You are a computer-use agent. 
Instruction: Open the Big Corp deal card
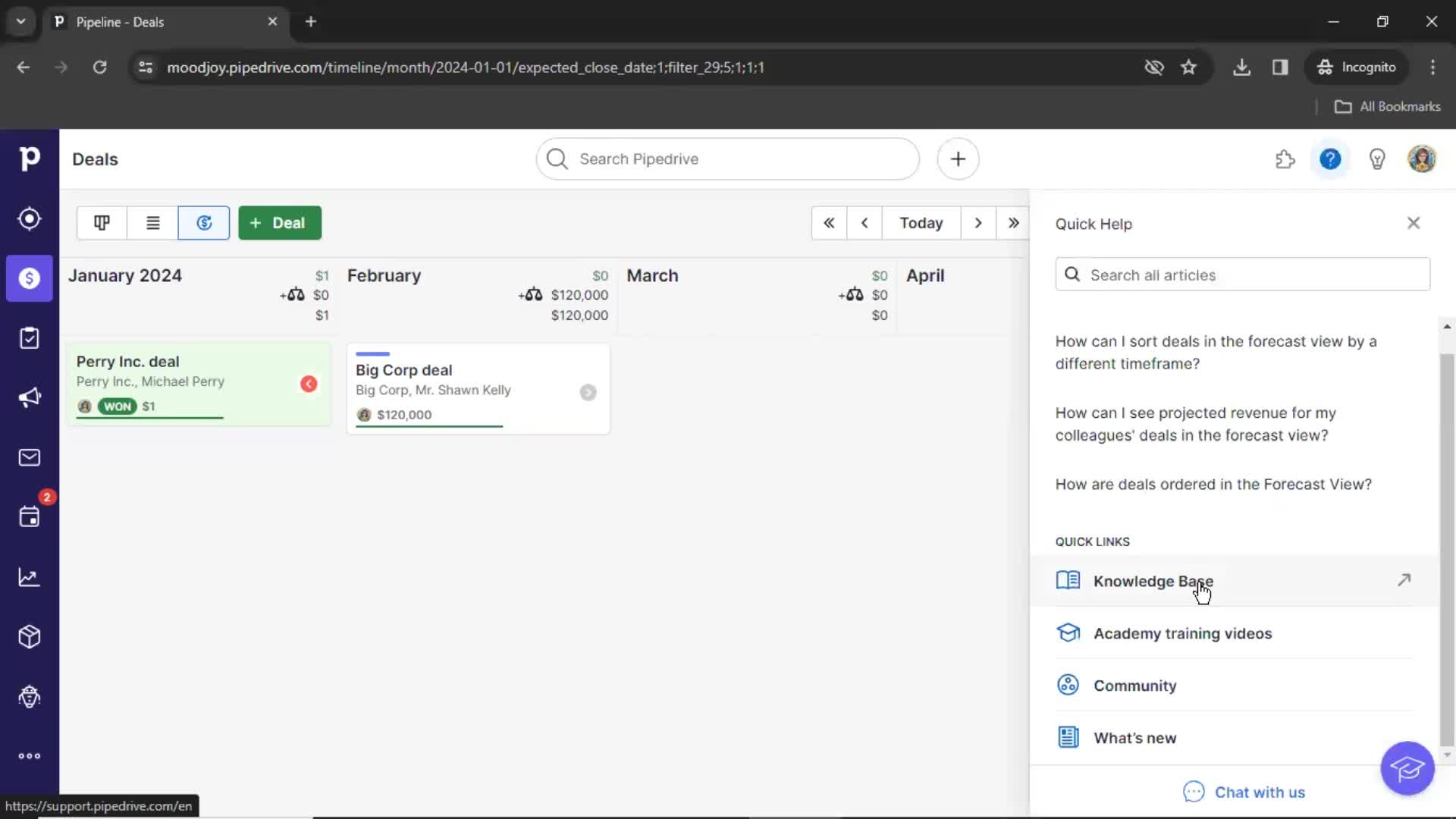(x=478, y=389)
